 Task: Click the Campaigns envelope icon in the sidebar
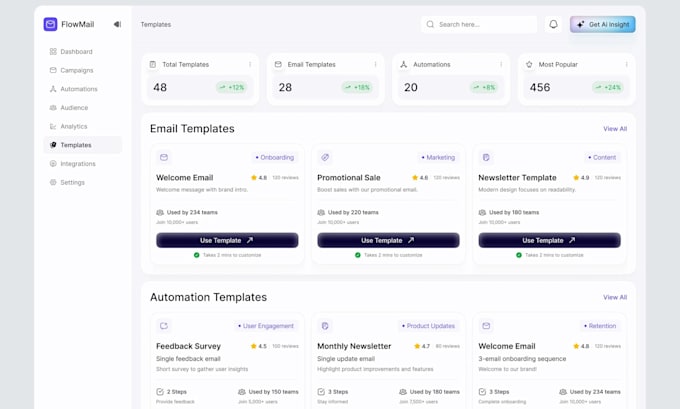(53, 70)
